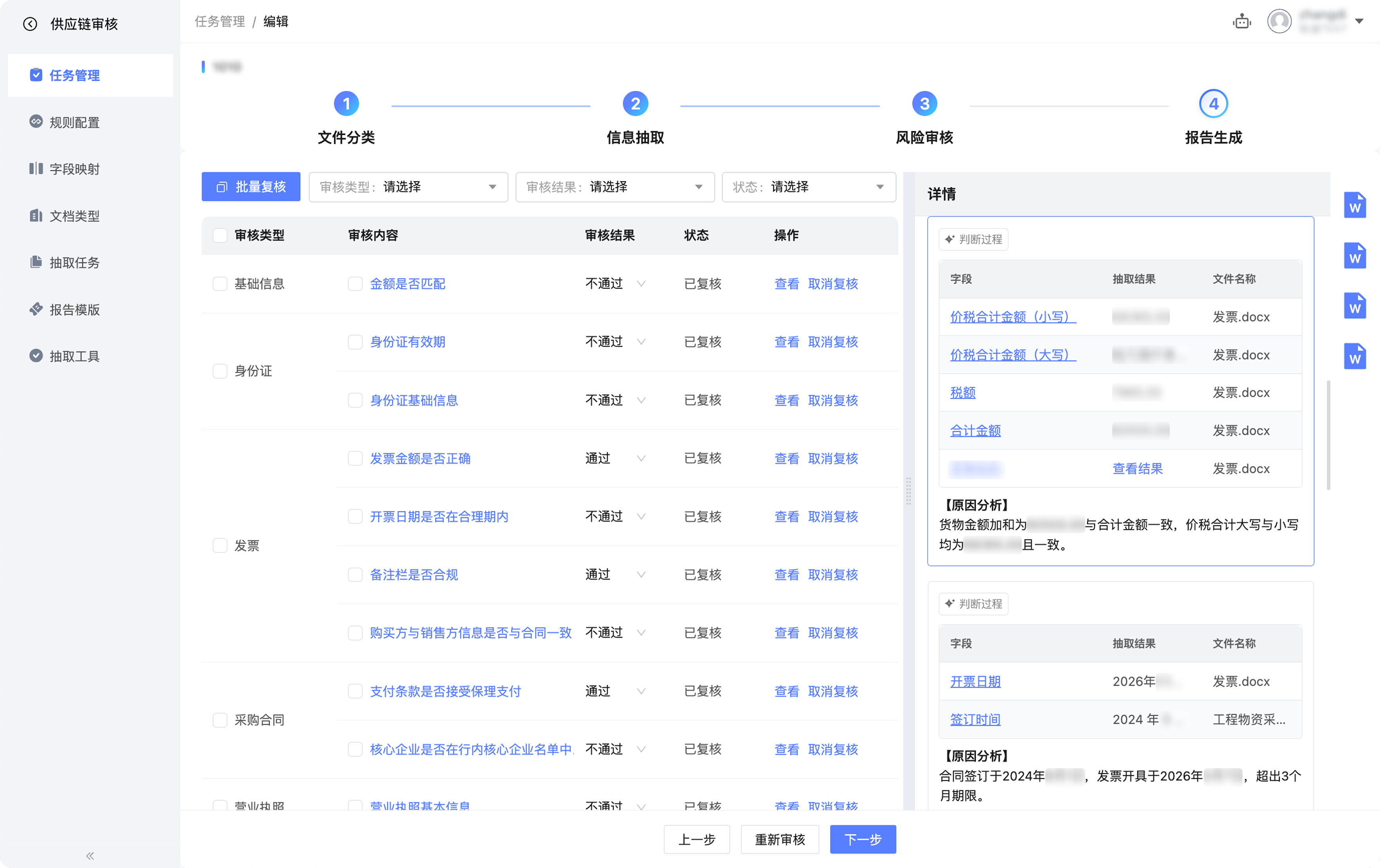Click 查看 for 身份证有效期 row
The width and height of the screenshot is (1380, 868).
786,342
